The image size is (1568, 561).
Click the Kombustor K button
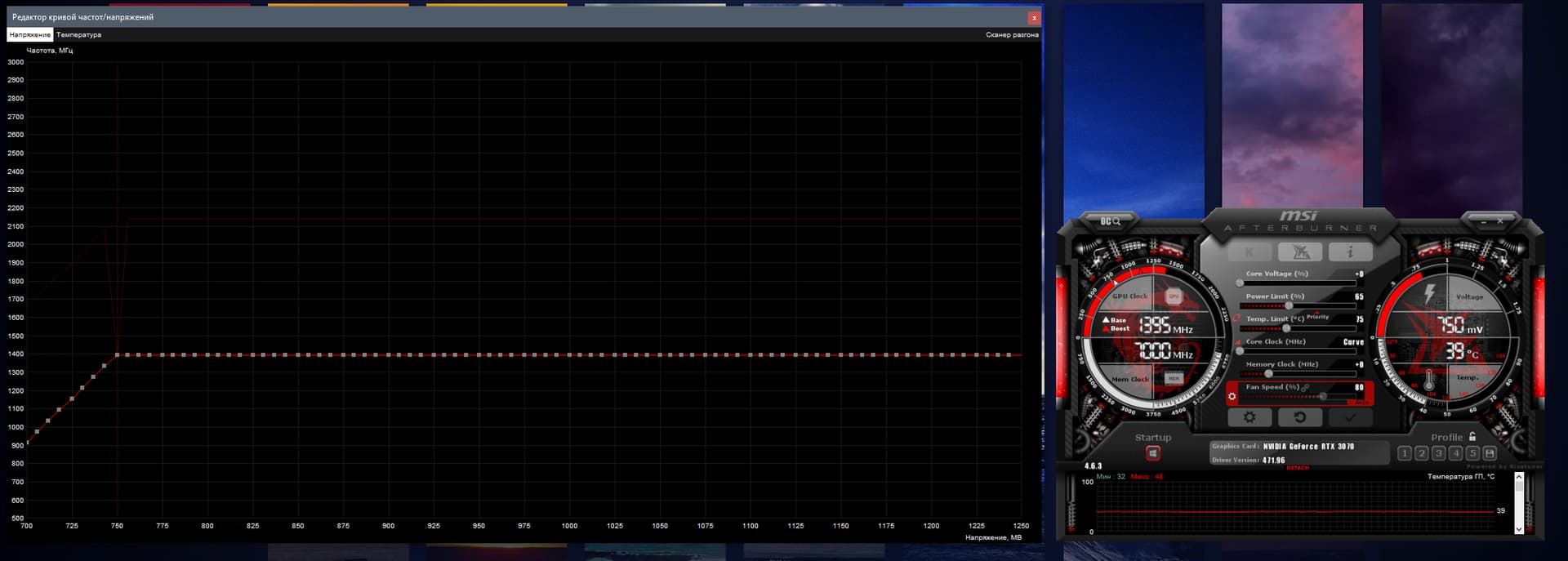1249,252
